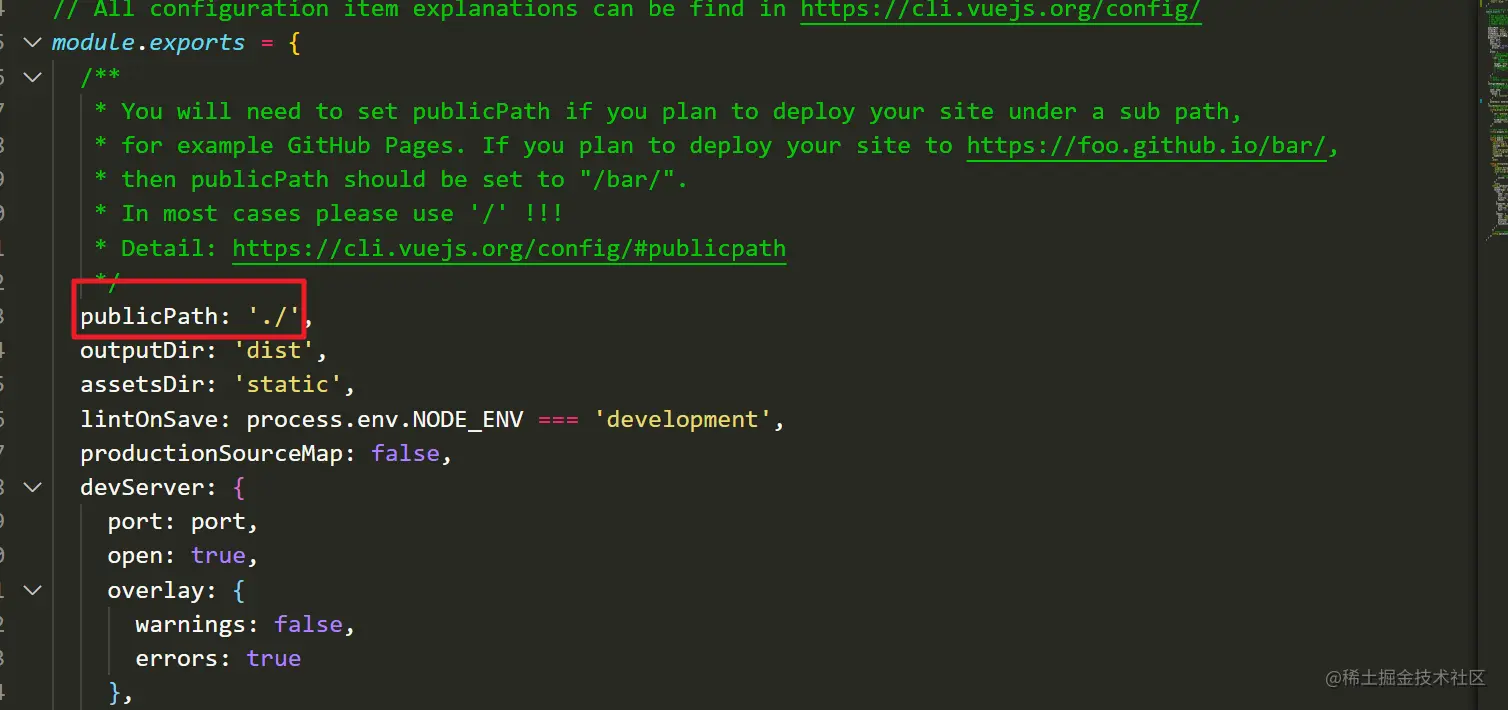
Task: Click the false value after productionSourceMap
Action: [405, 453]
